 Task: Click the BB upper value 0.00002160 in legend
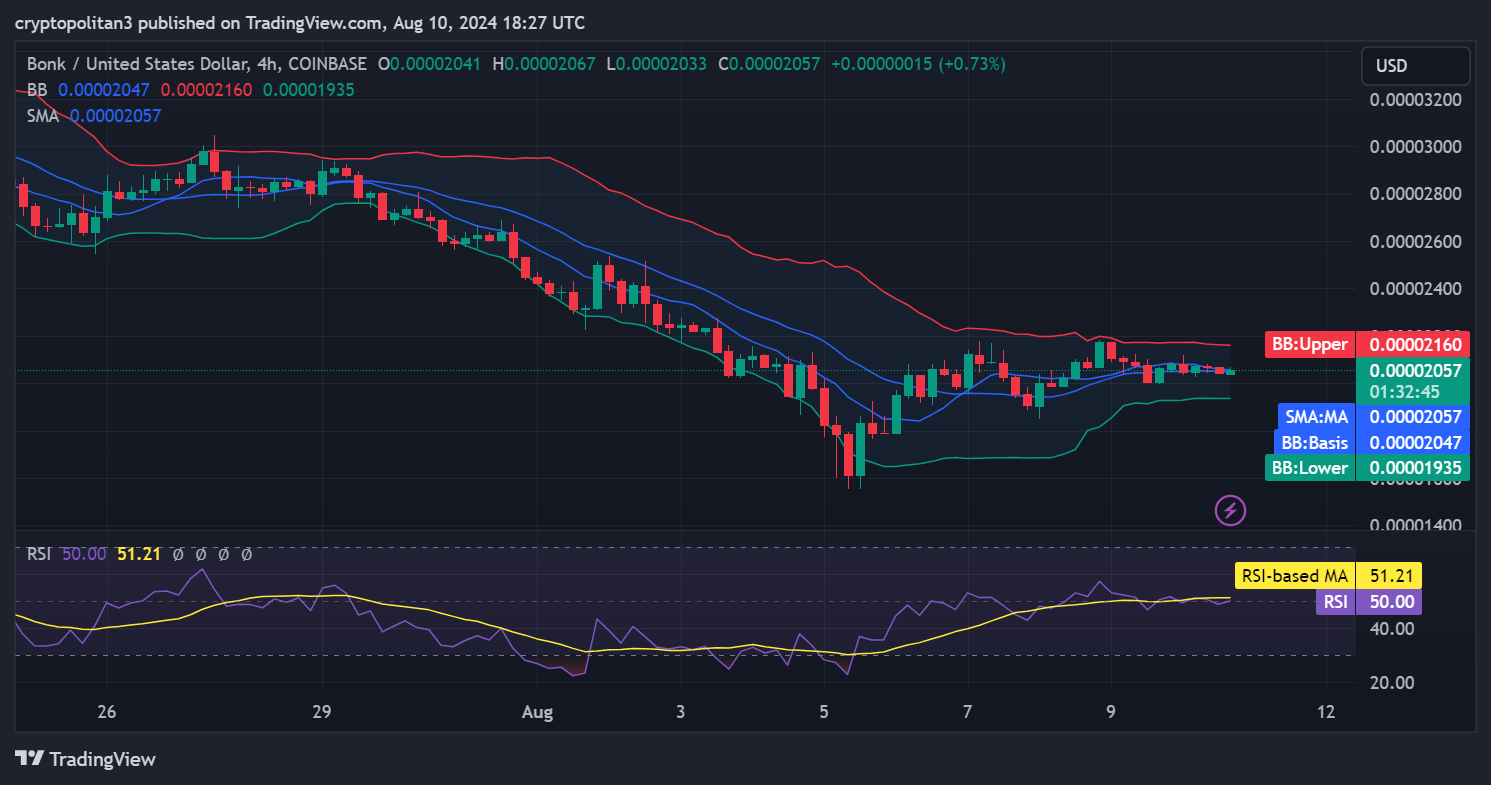(x=206, y=89)
